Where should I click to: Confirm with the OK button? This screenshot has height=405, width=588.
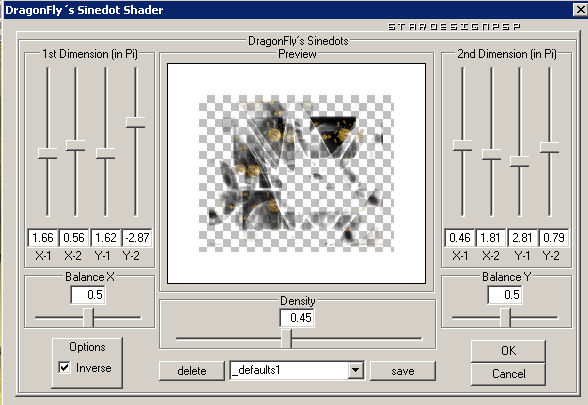coord(508,351)
